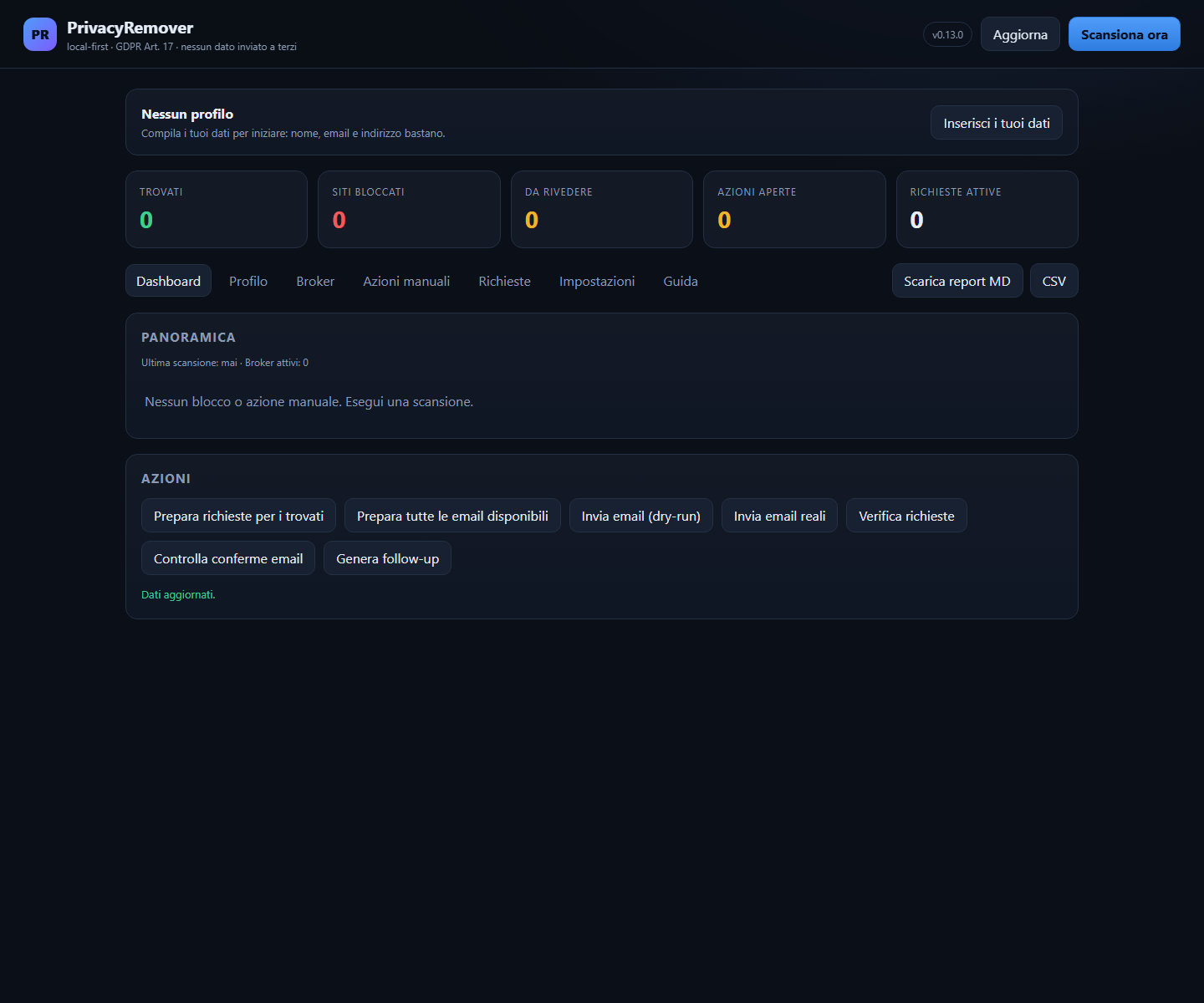Open Inserisci i tuoi dati

pyautogui.click(x=997, y=123)
